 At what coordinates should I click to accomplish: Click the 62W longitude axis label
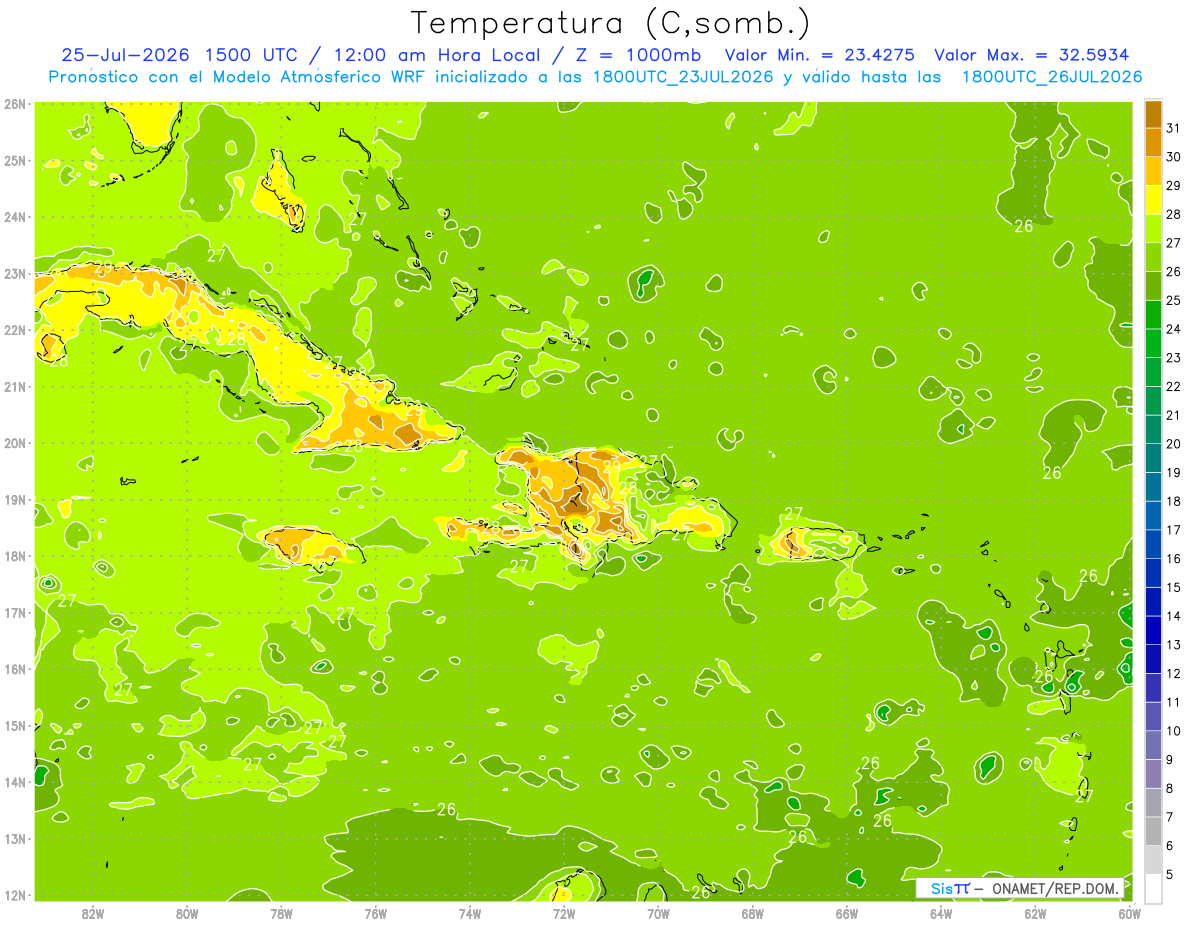[x=1035, y=913]
